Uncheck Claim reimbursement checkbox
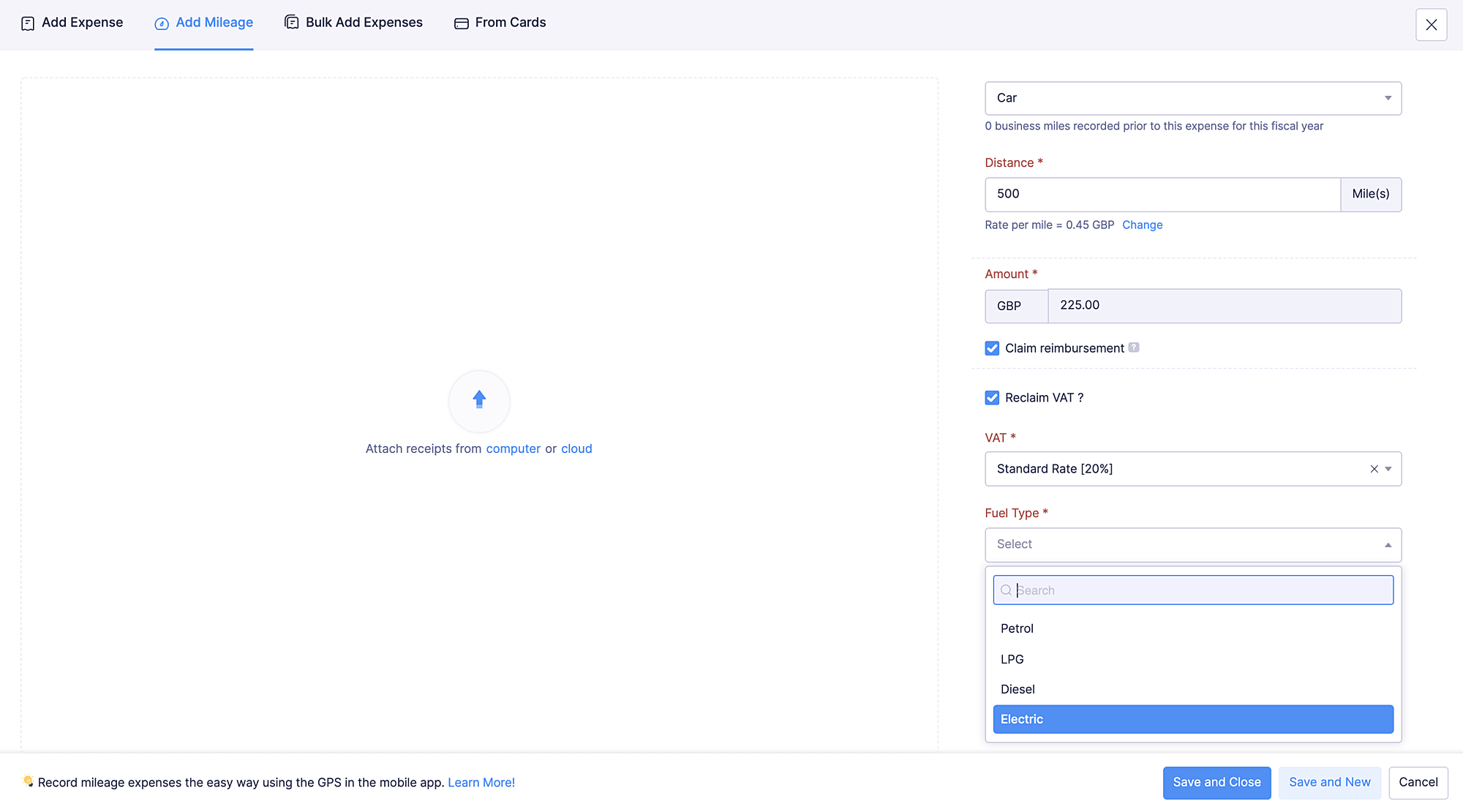This screenshot has width=1463, height=812. click(x=992, y=348)
